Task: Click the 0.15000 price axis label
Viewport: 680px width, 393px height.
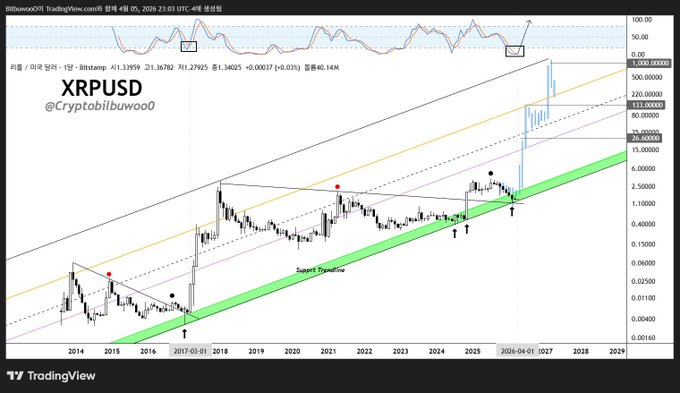Action: 644,244
